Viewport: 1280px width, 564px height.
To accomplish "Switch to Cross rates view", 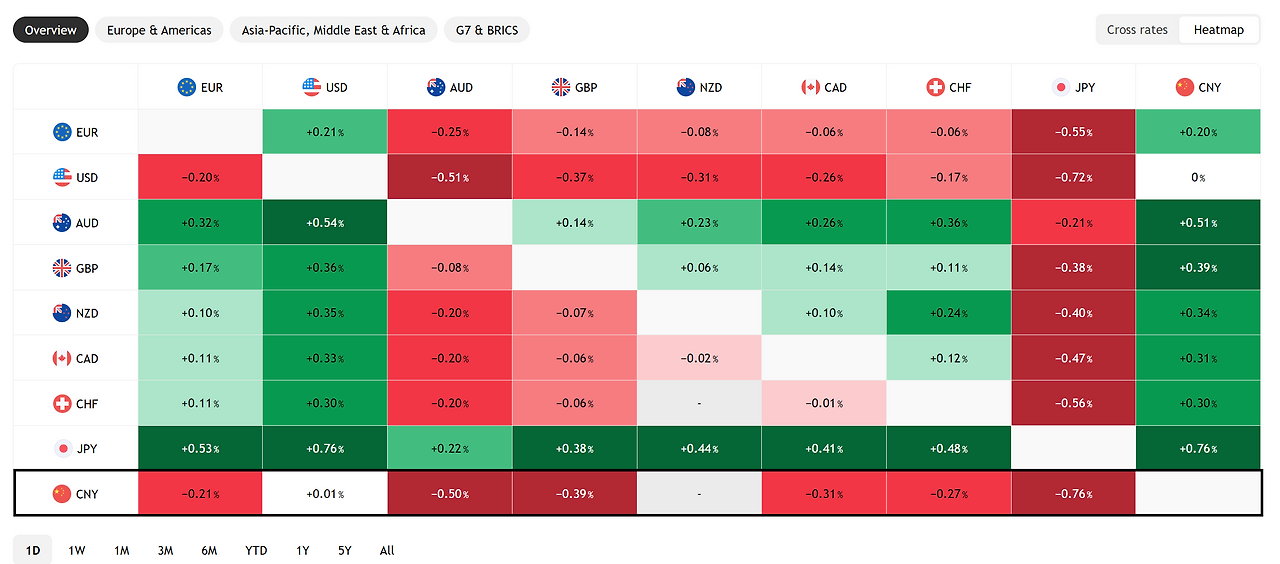I will [x=1137, y=30].
